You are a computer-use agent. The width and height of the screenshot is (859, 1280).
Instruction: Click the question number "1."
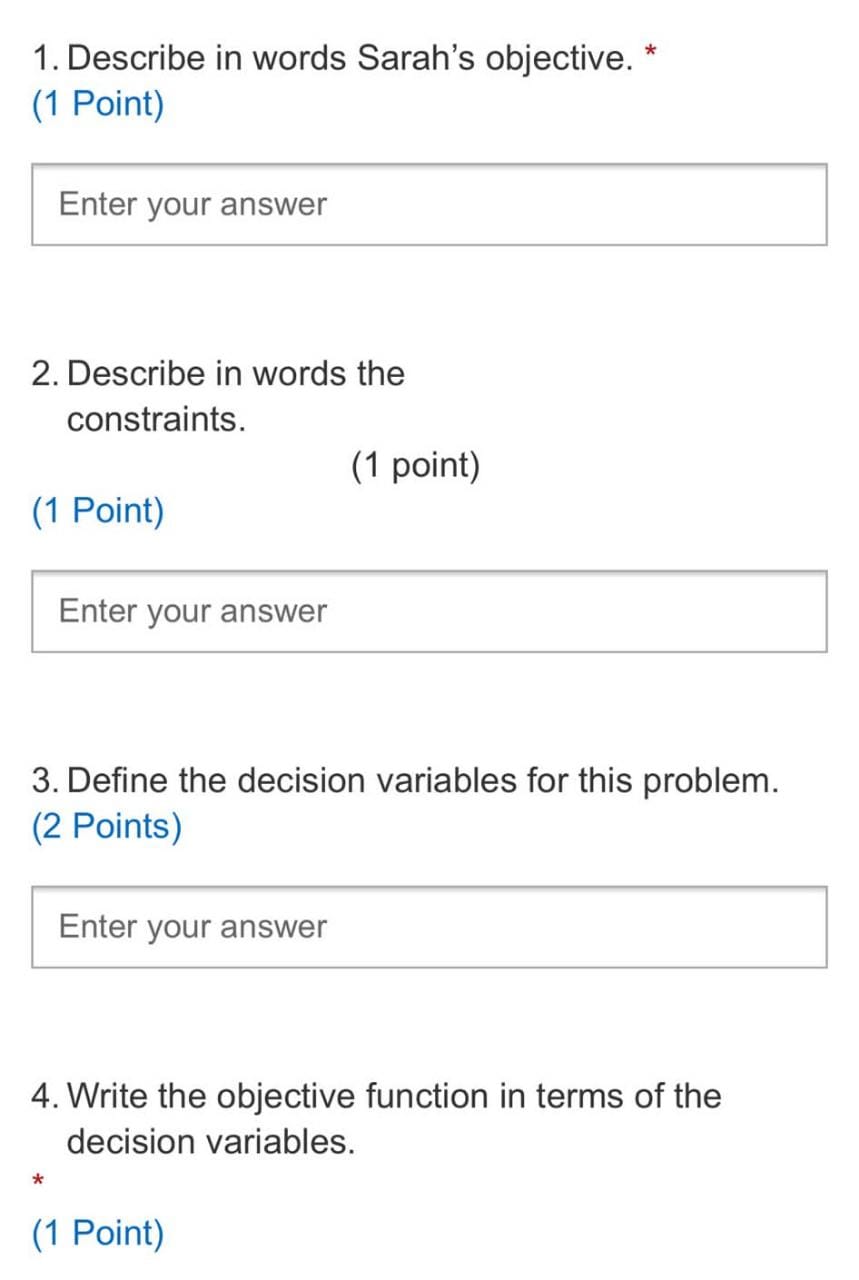coord(45,59)
